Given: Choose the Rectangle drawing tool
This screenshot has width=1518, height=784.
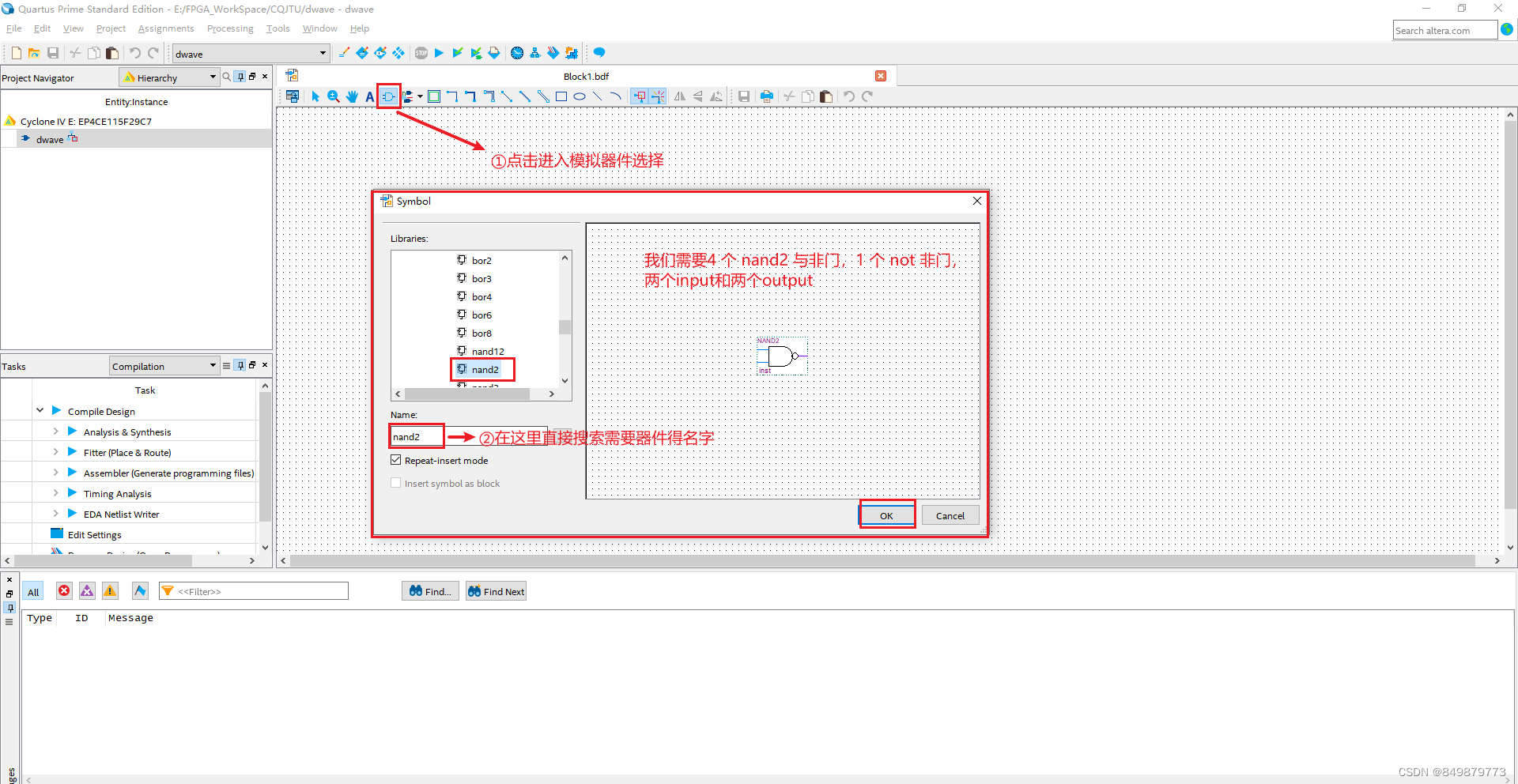Looking at the screenshot, I should click(x=561, y=96).
